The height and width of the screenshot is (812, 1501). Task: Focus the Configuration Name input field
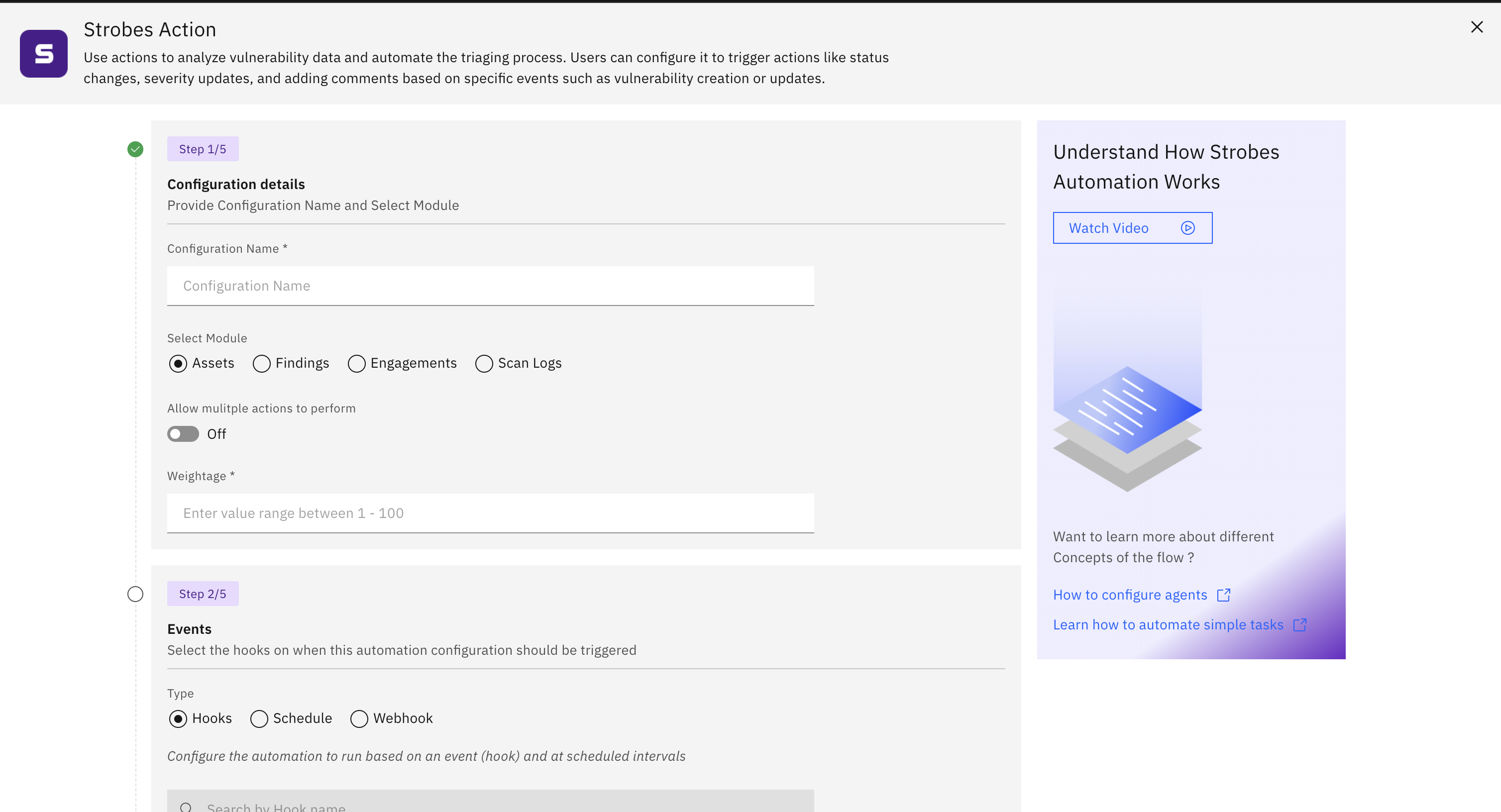click(x=490, y=286)
